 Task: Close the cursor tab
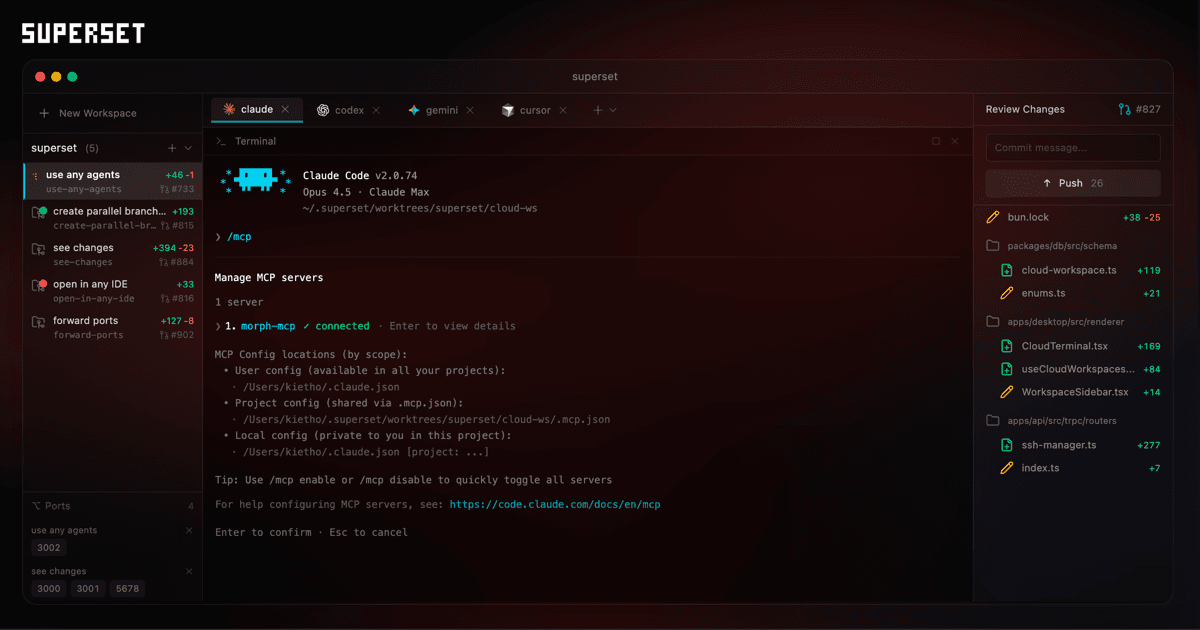[563, 110]
